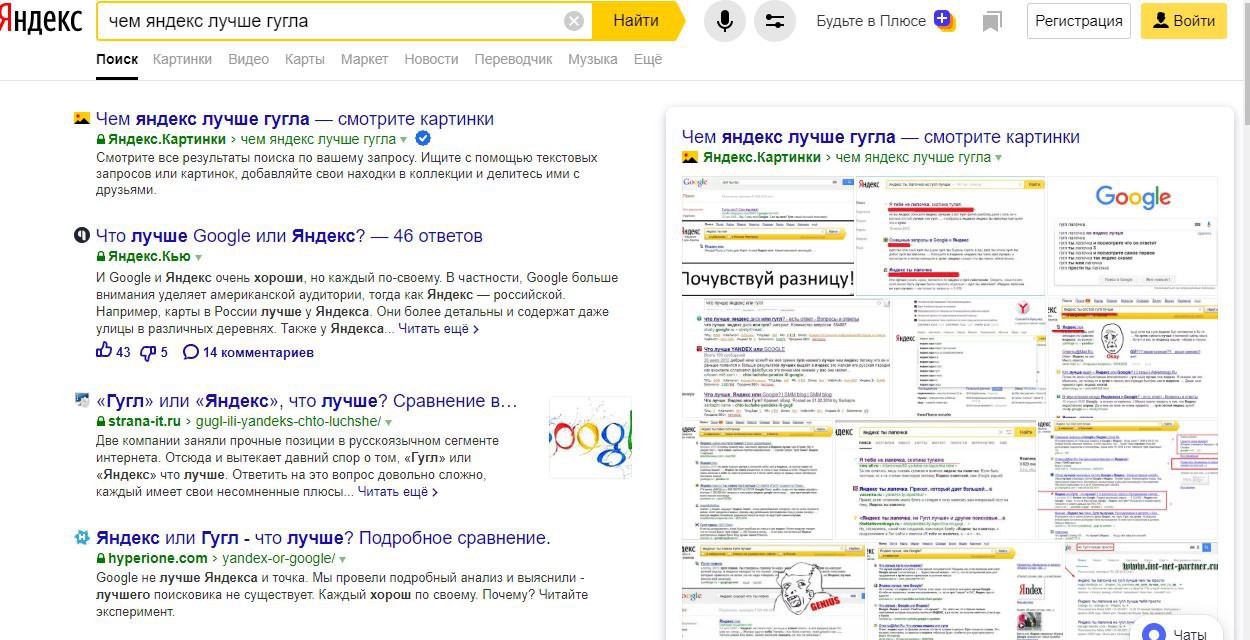
Task: Expand Читать ещё in strana-it snippet
Action: click(398, 492)
